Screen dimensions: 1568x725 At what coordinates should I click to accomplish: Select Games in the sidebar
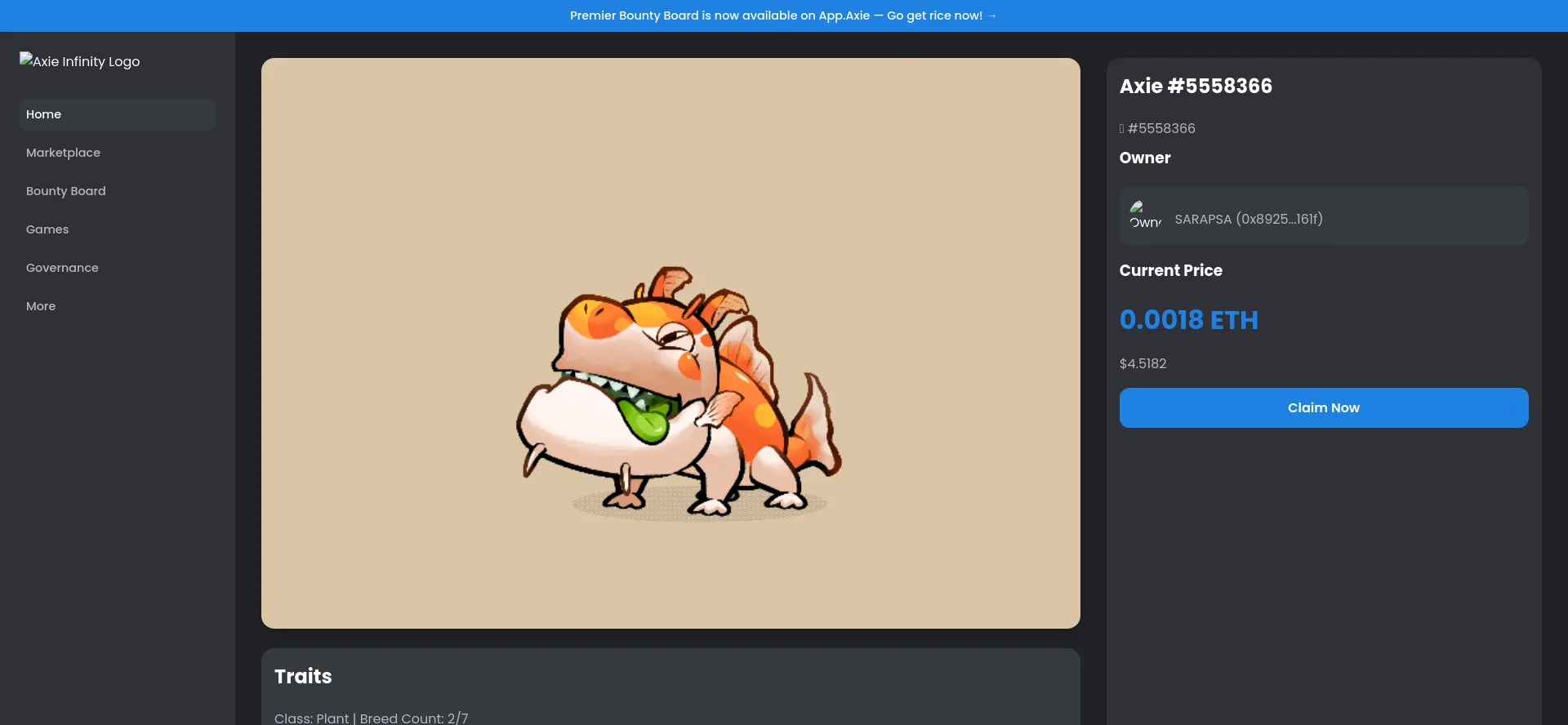click(118, 229)
